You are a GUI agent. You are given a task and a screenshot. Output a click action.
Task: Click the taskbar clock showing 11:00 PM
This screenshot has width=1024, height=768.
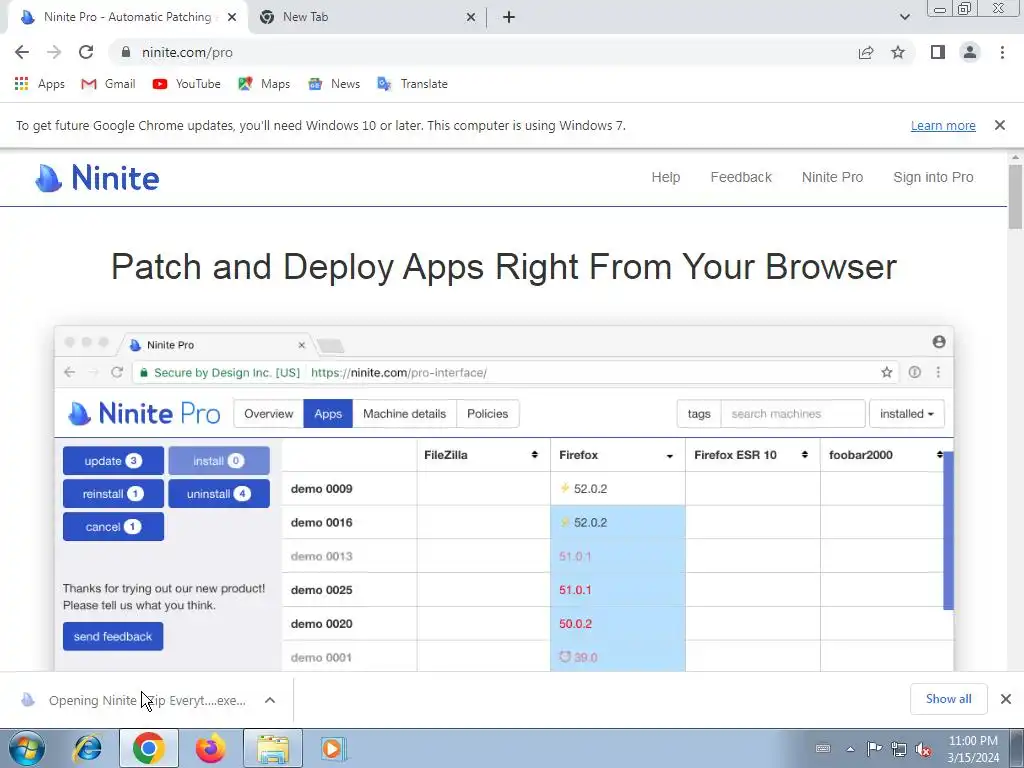click(973, 748)
